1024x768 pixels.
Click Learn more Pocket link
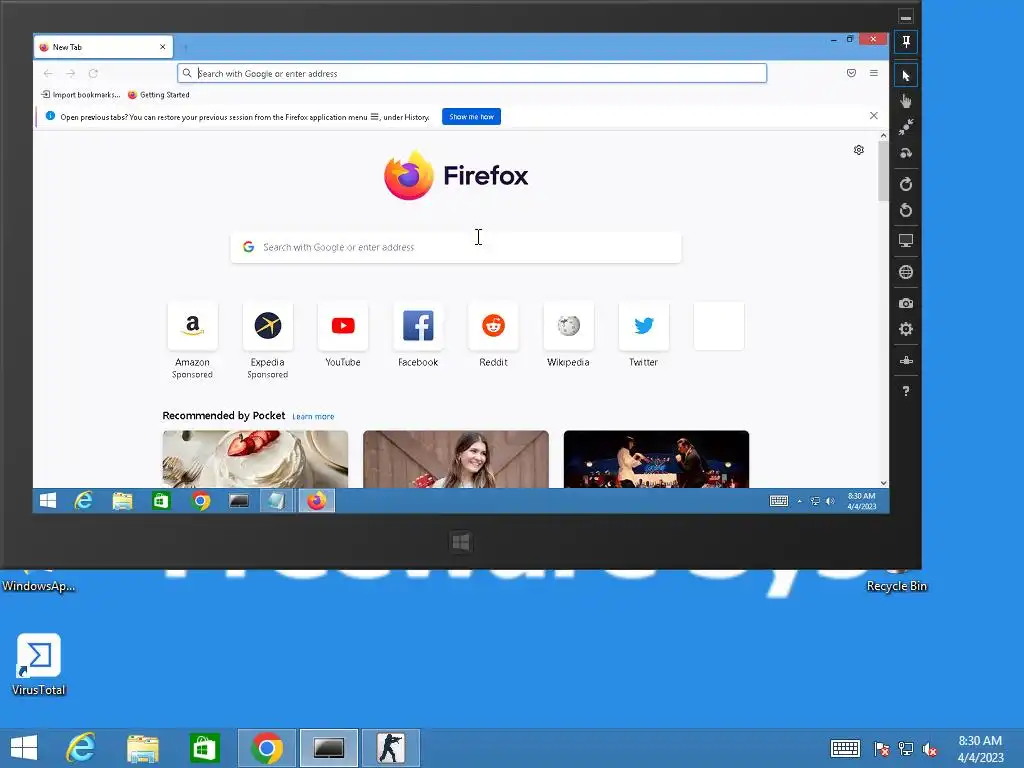313,416
